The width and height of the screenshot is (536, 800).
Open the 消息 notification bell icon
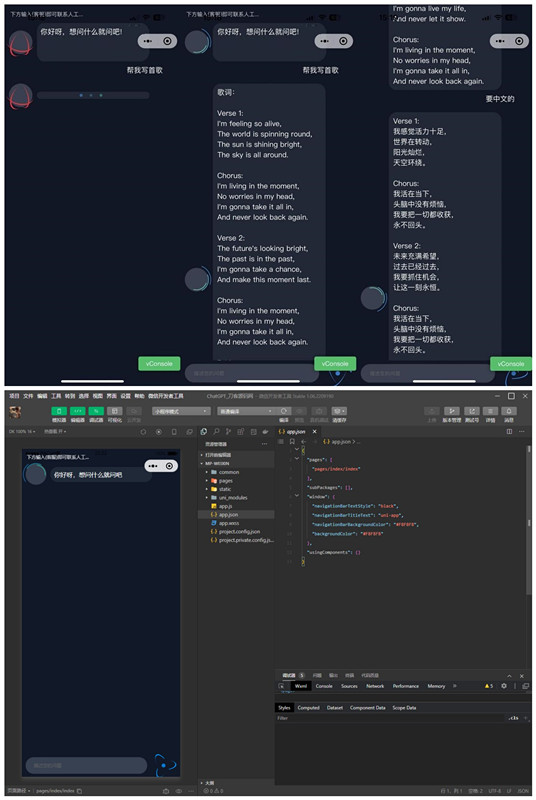509,411
